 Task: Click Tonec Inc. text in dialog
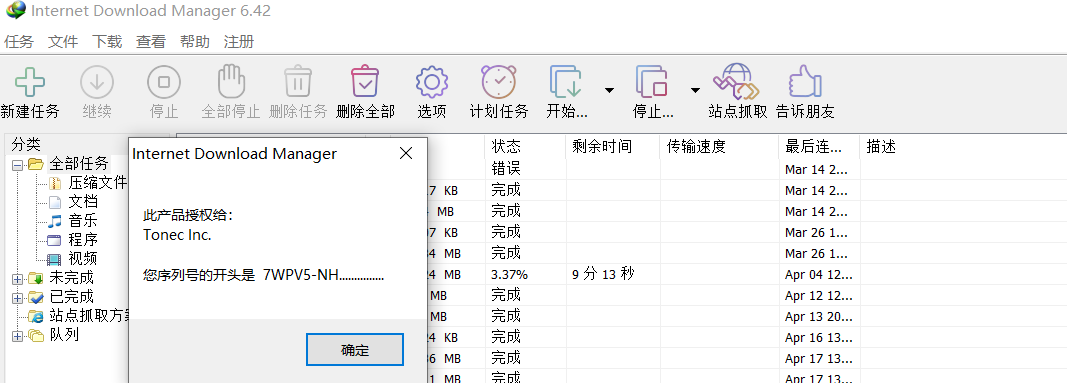(x=177, y=235)
